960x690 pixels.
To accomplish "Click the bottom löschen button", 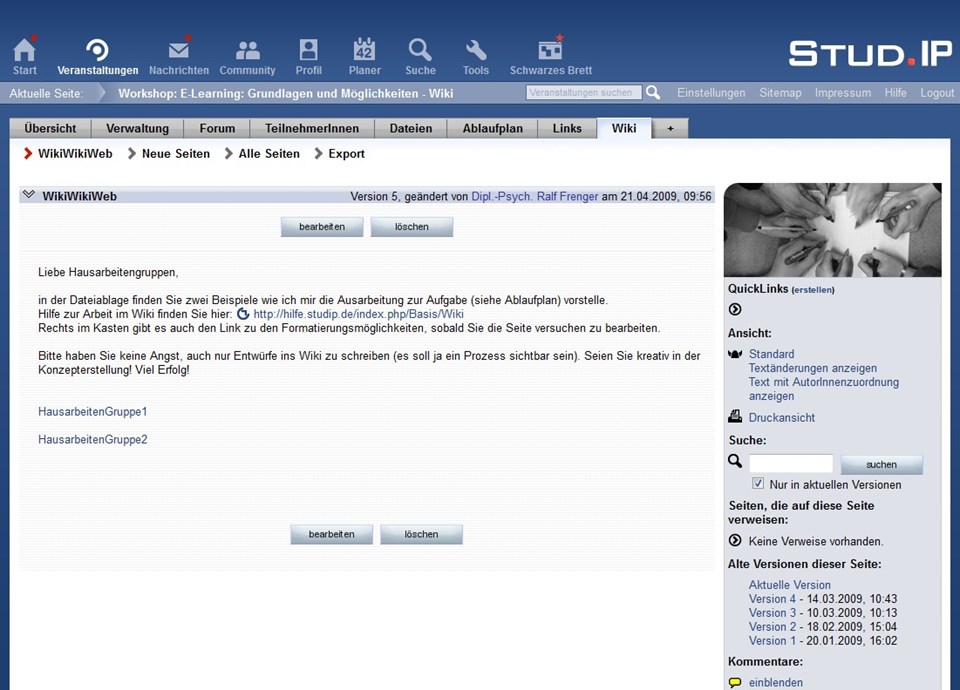I will pos(421,535).
